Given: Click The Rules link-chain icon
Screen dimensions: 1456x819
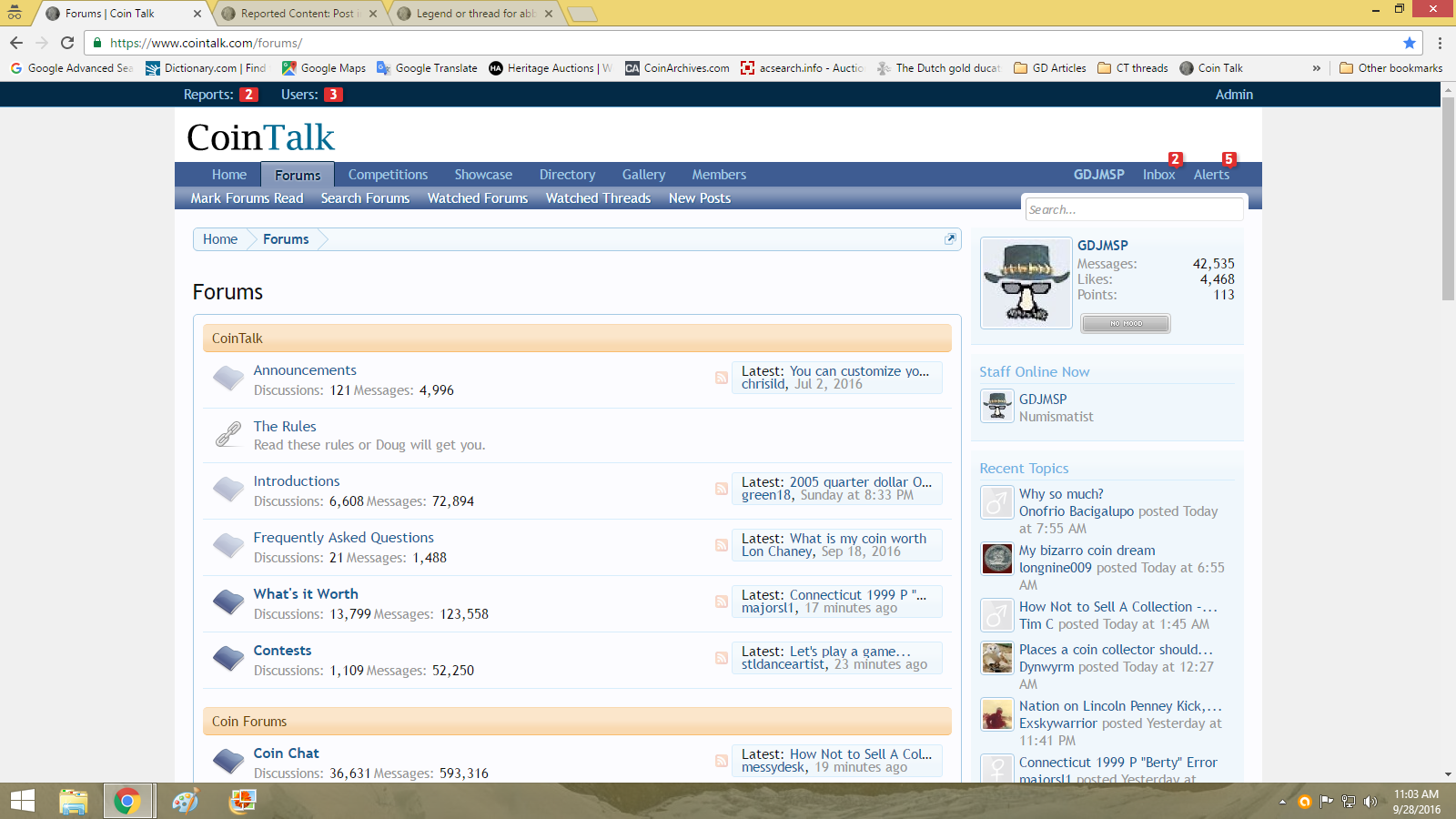Looking at the screenshot, I should click(228, 434).
